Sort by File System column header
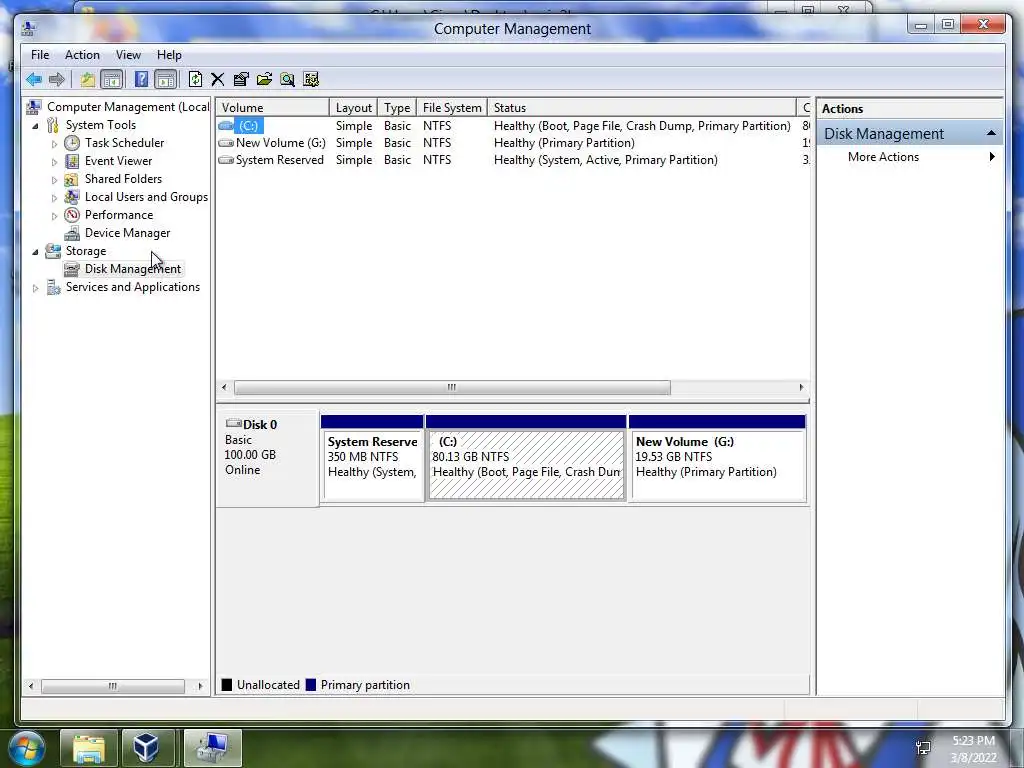The width and height of the screenshot is (1024, 768). pyautogui.click(x=452, y=108)
